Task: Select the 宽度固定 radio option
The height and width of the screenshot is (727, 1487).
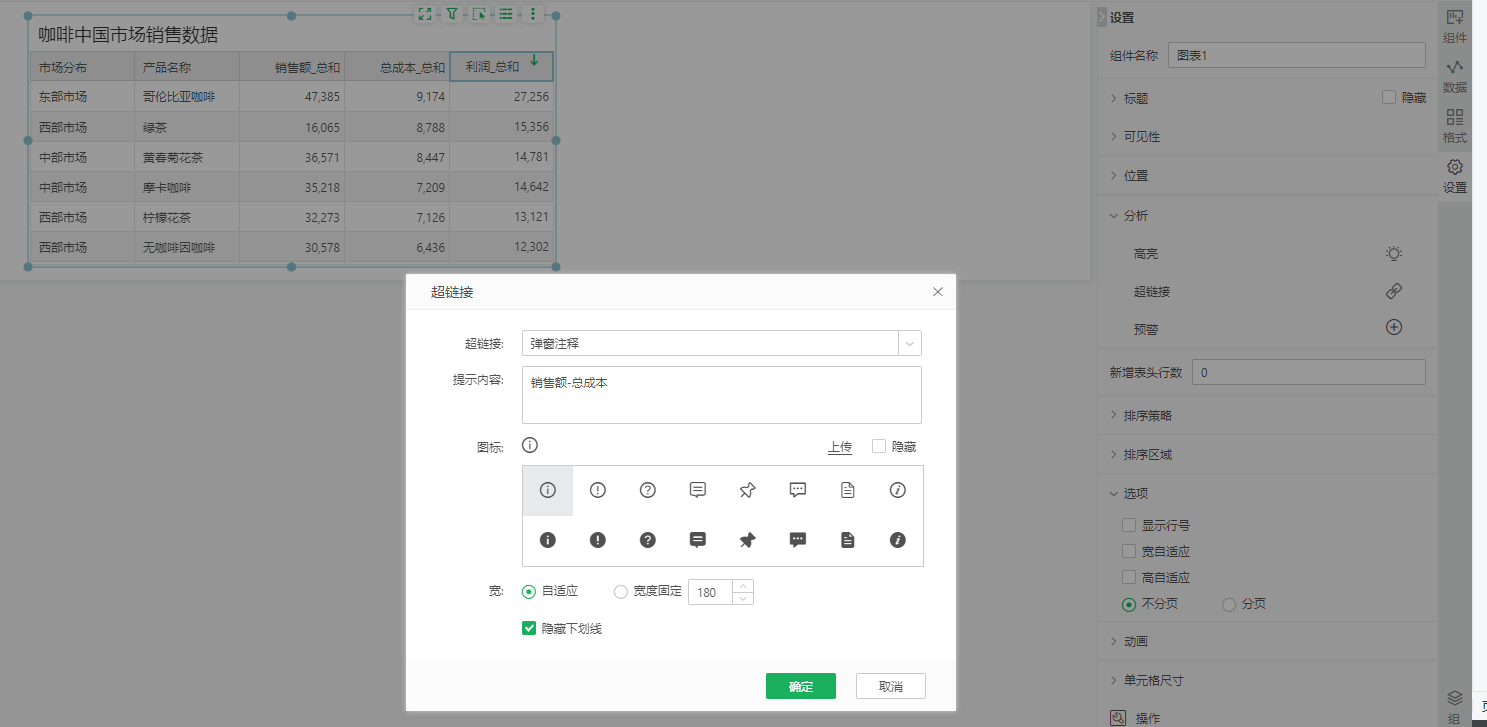Action: click(620, 590)
